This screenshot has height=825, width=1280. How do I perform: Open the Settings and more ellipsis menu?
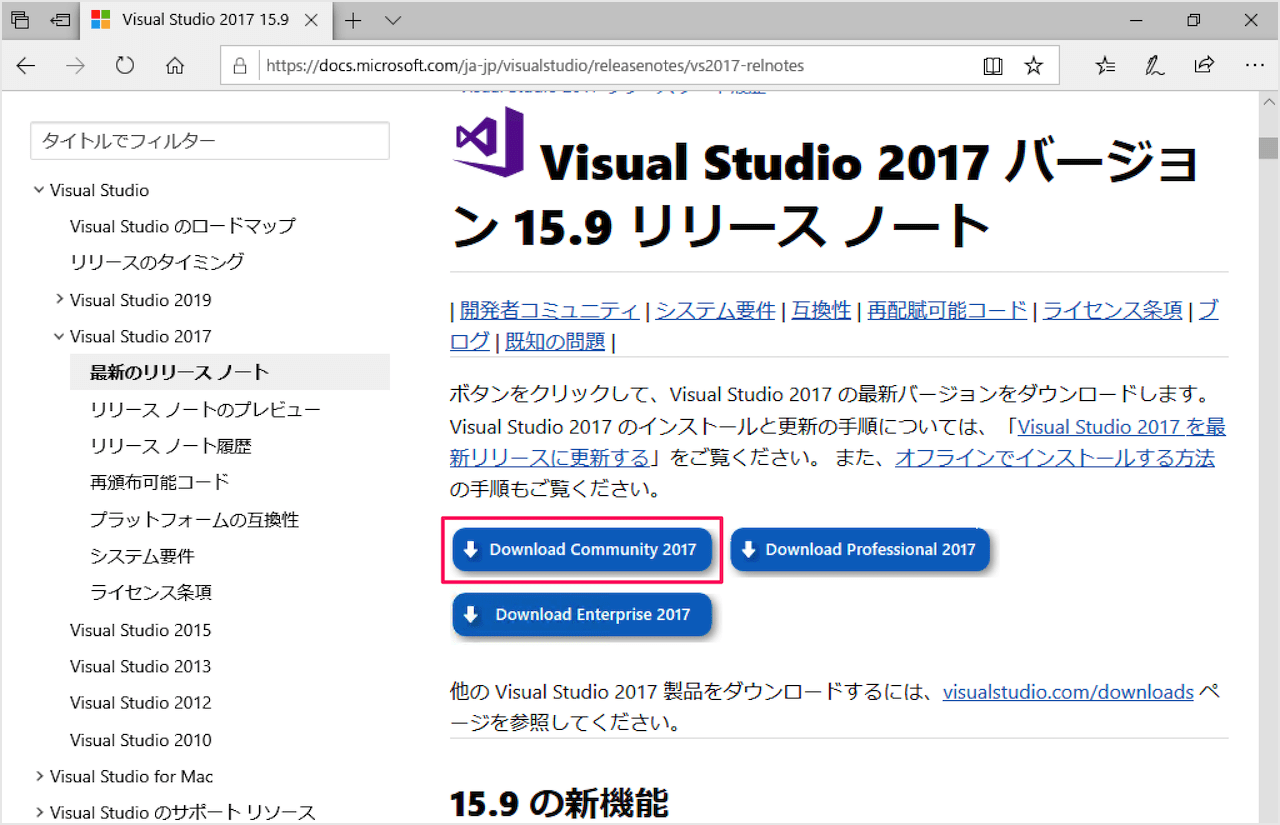[x=1254, y=66]
